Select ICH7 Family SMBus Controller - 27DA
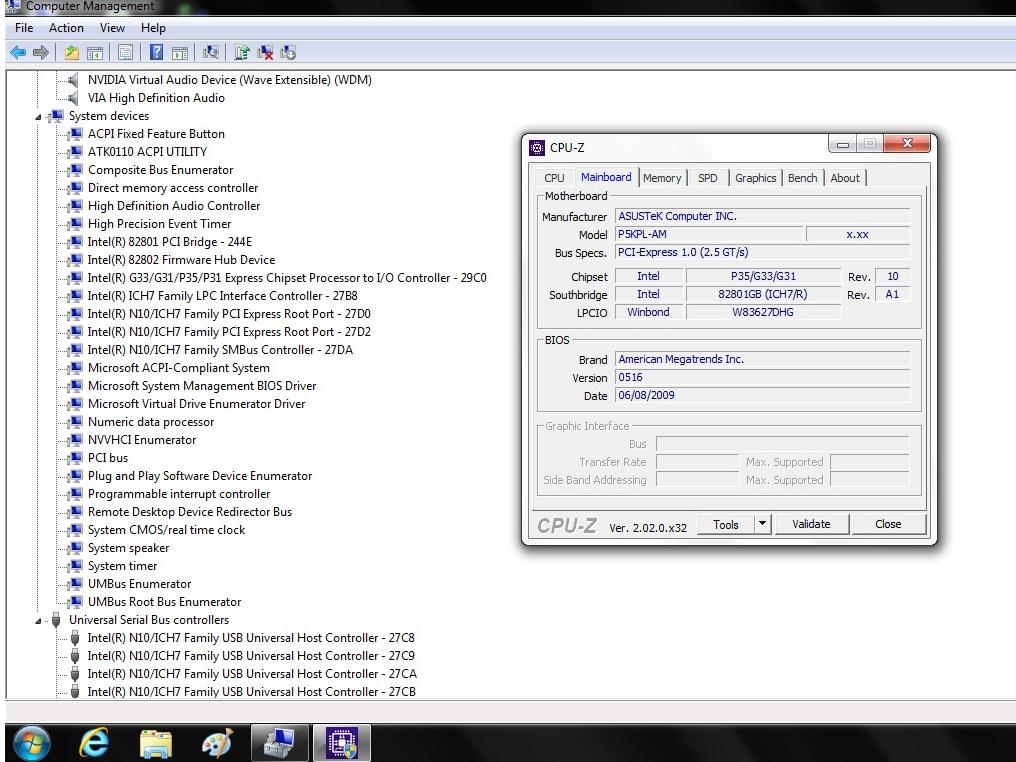Screen dimensions: 1016x762 click(x=220, y=350)
